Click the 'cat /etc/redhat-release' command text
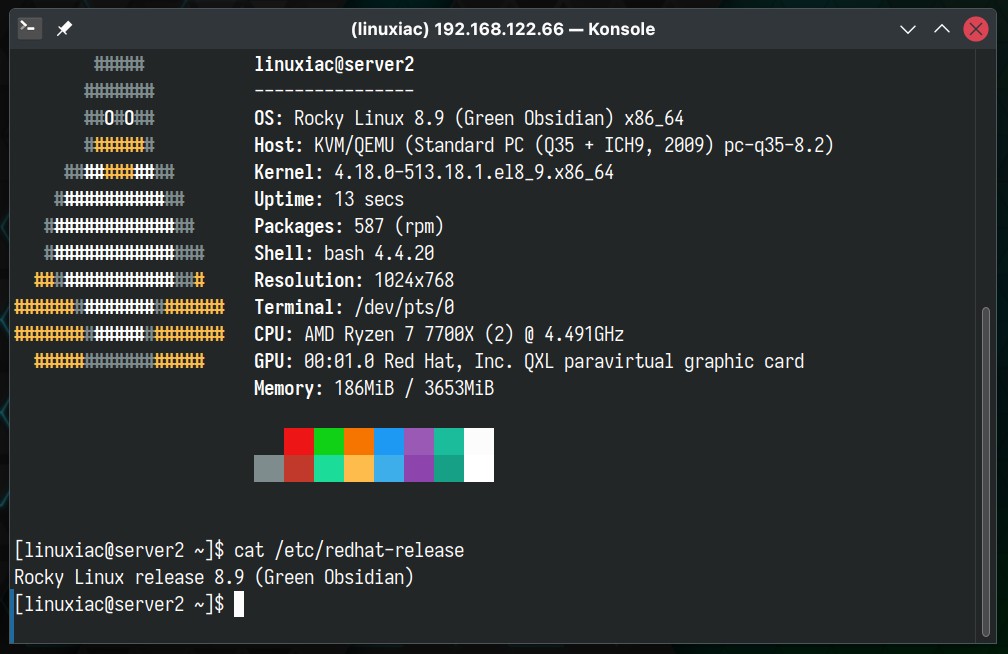The image size is (1008, 654). coord(349,550)
